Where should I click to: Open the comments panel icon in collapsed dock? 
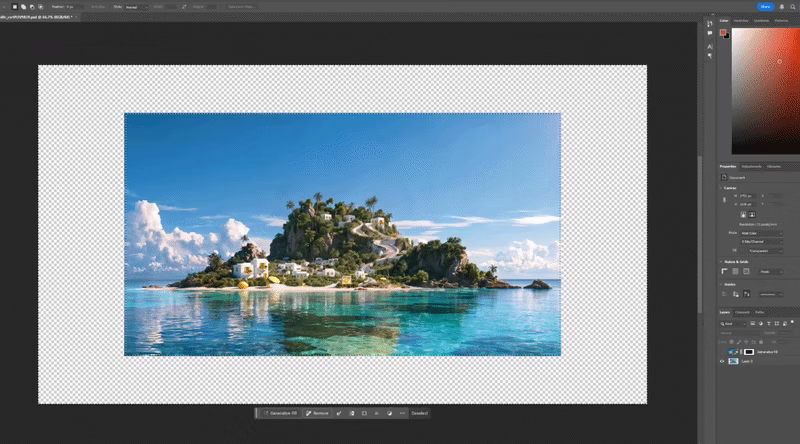[710, 33]
